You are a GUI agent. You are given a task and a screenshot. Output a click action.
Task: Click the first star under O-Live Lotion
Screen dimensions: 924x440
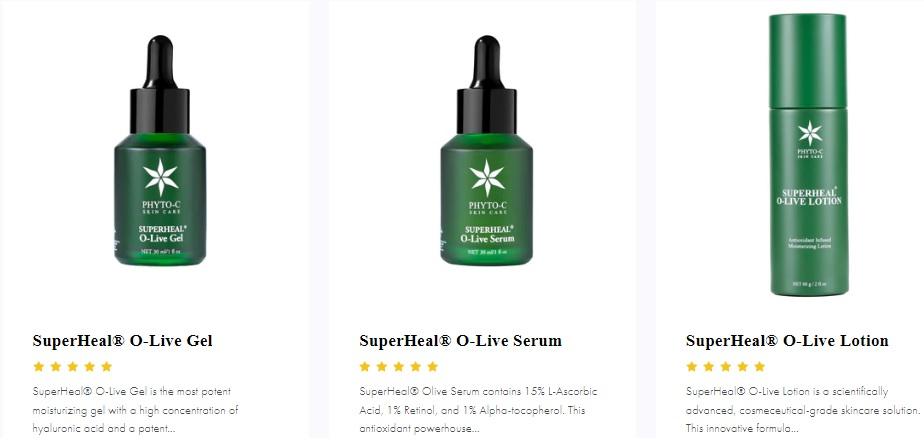(692, 366)
